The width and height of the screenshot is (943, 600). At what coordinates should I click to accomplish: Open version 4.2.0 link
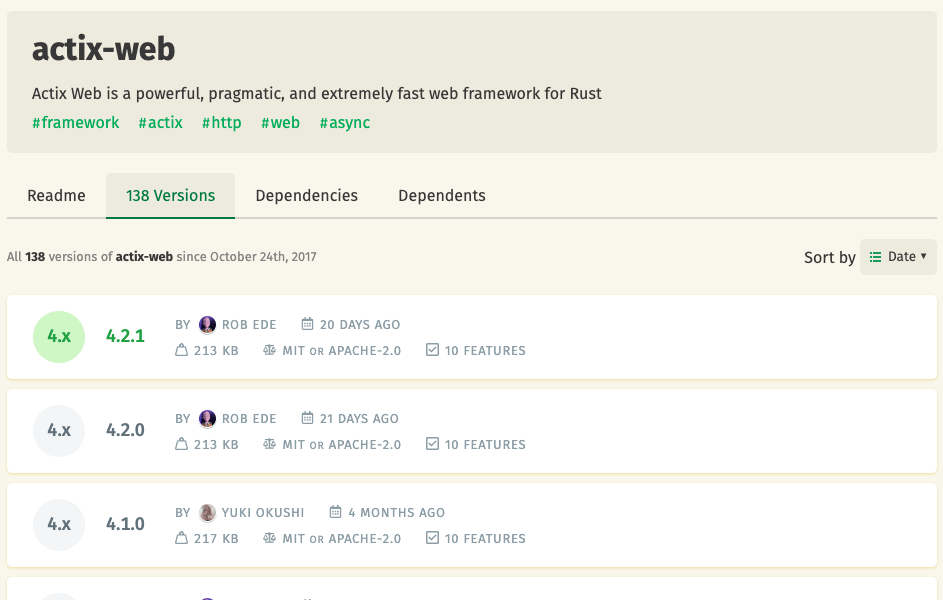(125, 430)
